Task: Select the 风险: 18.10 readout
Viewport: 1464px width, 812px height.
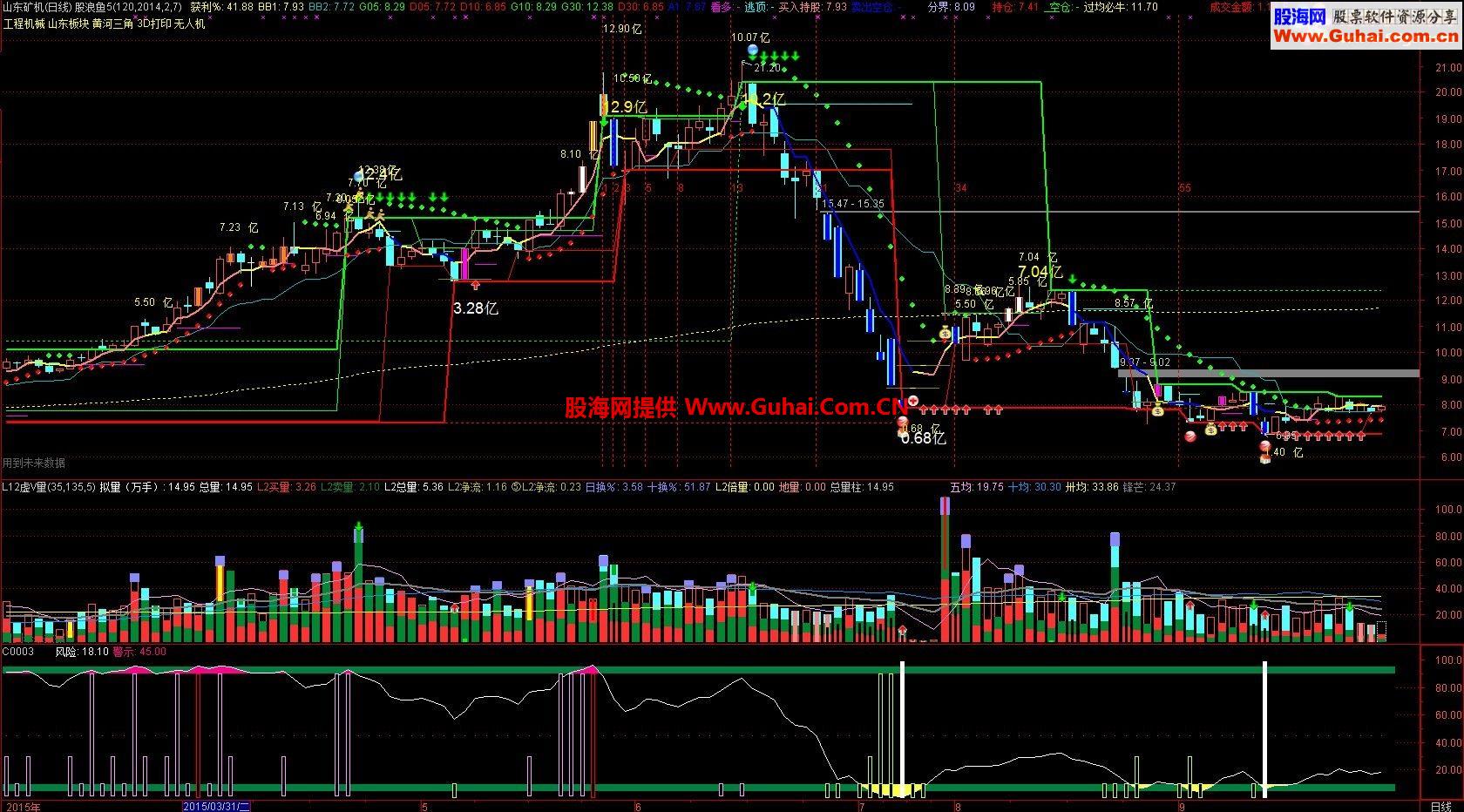Action: point(82,652)
